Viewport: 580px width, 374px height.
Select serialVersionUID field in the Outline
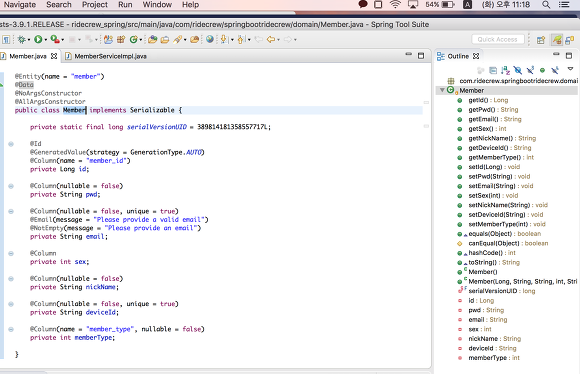pyautogui.click(x=502, y=291)
